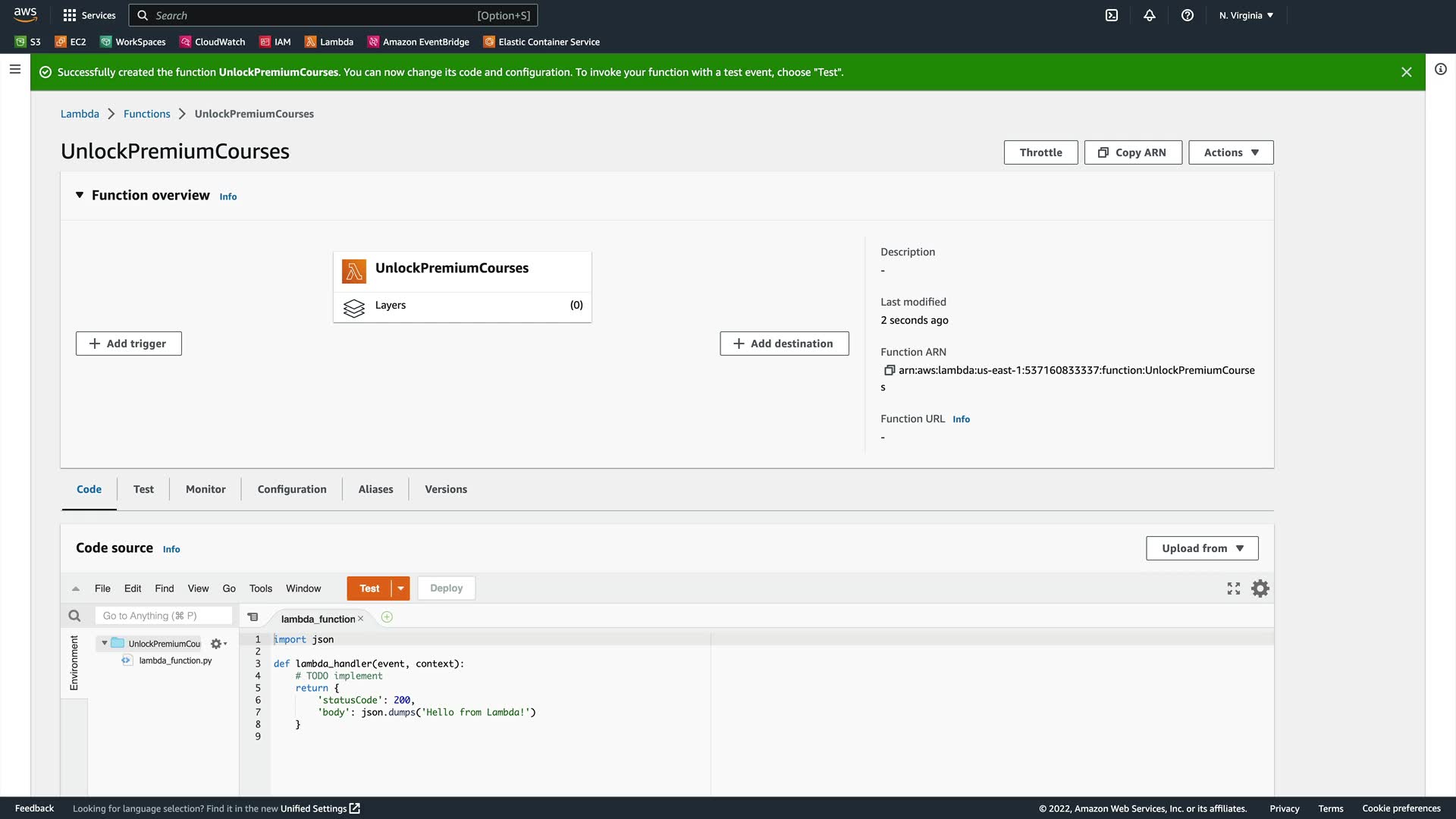The image size is (1456, 819).
Task: Open the hamburger side navigation menu
Action: tap(14, 69)
